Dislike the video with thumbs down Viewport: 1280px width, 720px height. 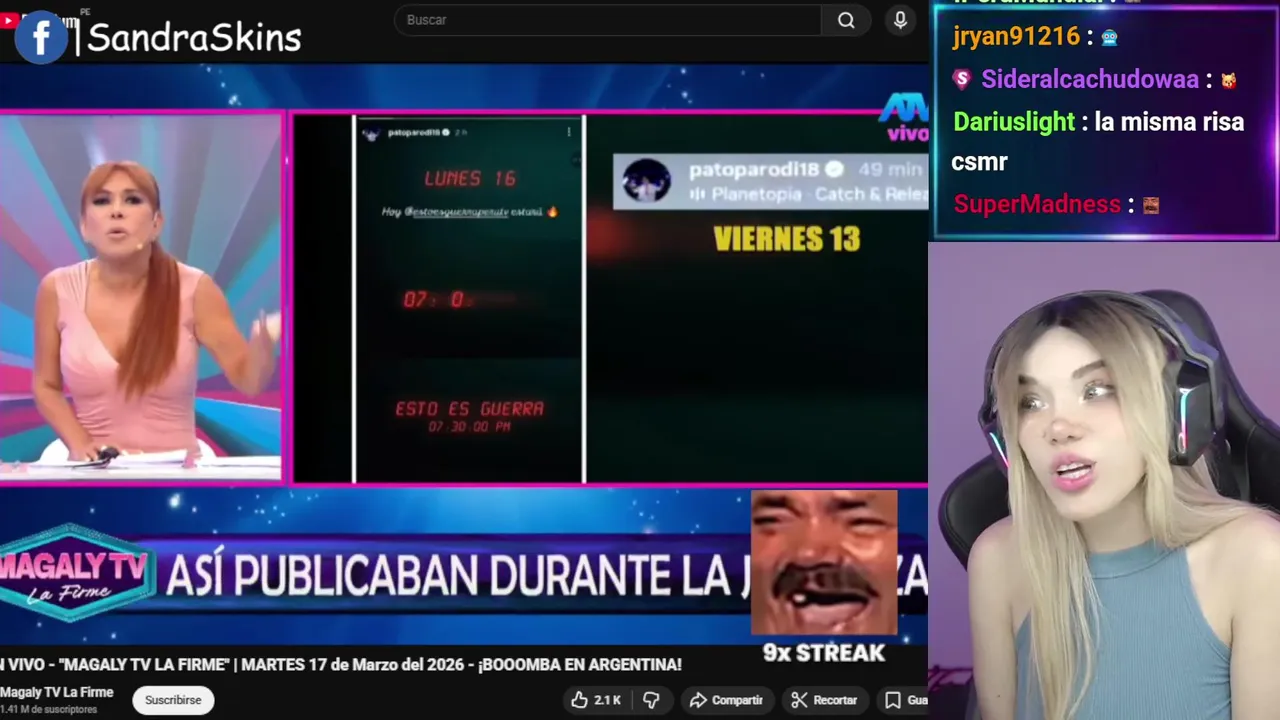pos(651,700)
